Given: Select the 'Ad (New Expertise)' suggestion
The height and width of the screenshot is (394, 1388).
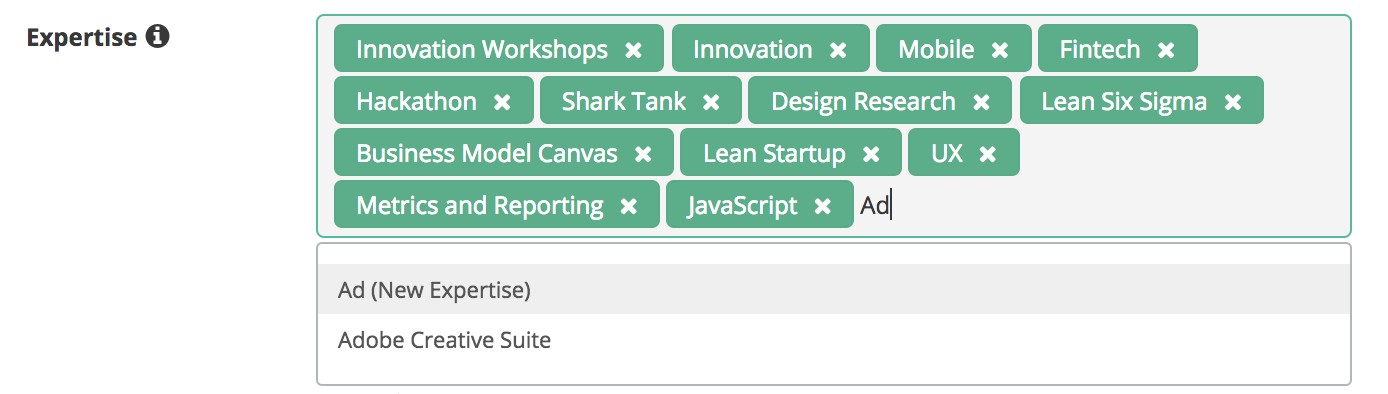Looking at the screenshot, I should pos(834,290).
